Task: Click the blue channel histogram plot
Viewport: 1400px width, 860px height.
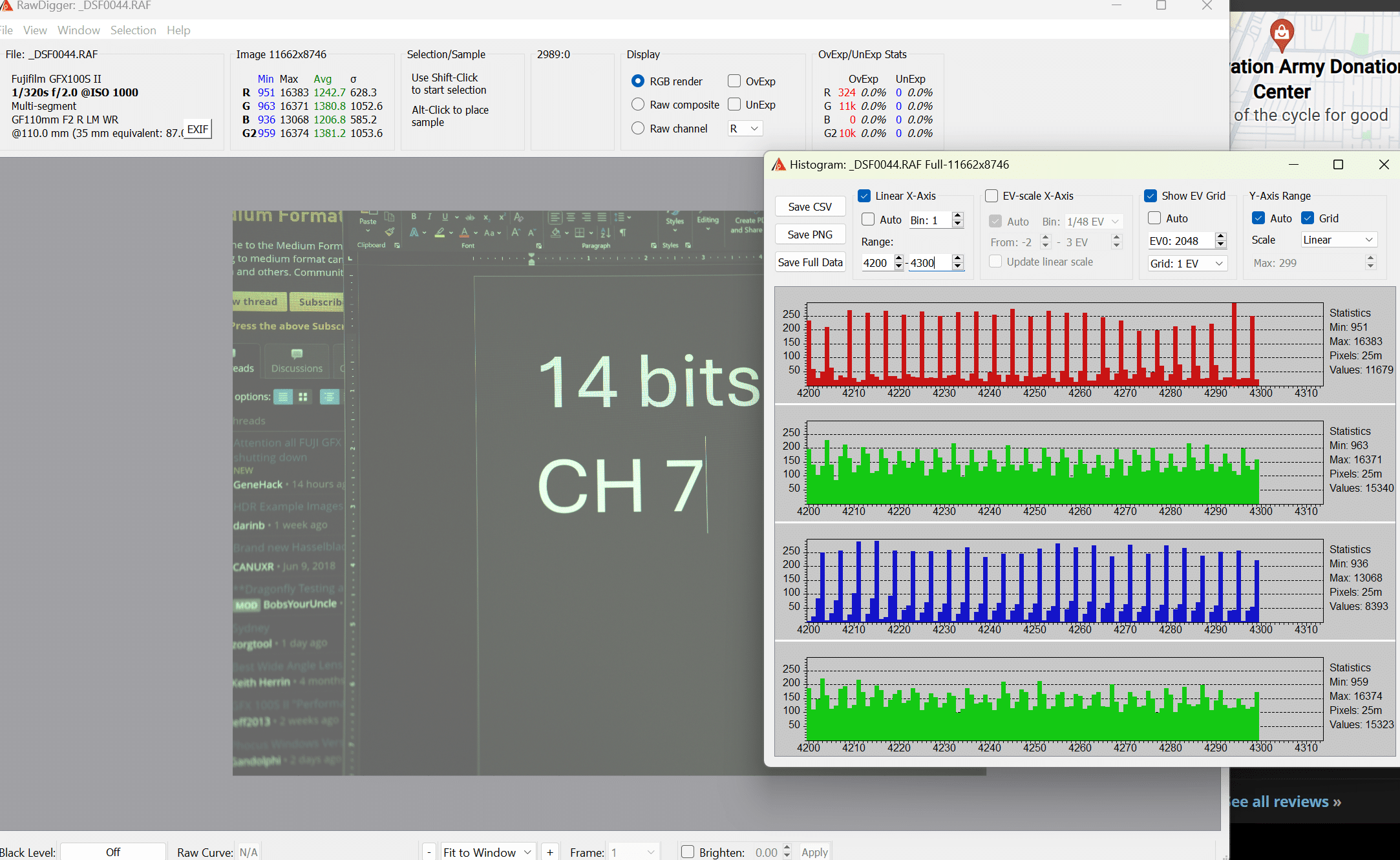Action: 1065,580
